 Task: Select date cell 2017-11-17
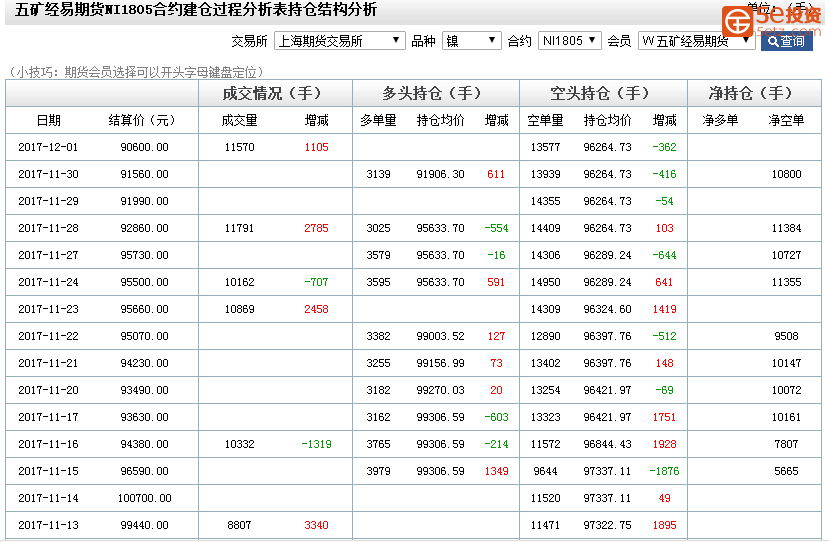point(48,417)
